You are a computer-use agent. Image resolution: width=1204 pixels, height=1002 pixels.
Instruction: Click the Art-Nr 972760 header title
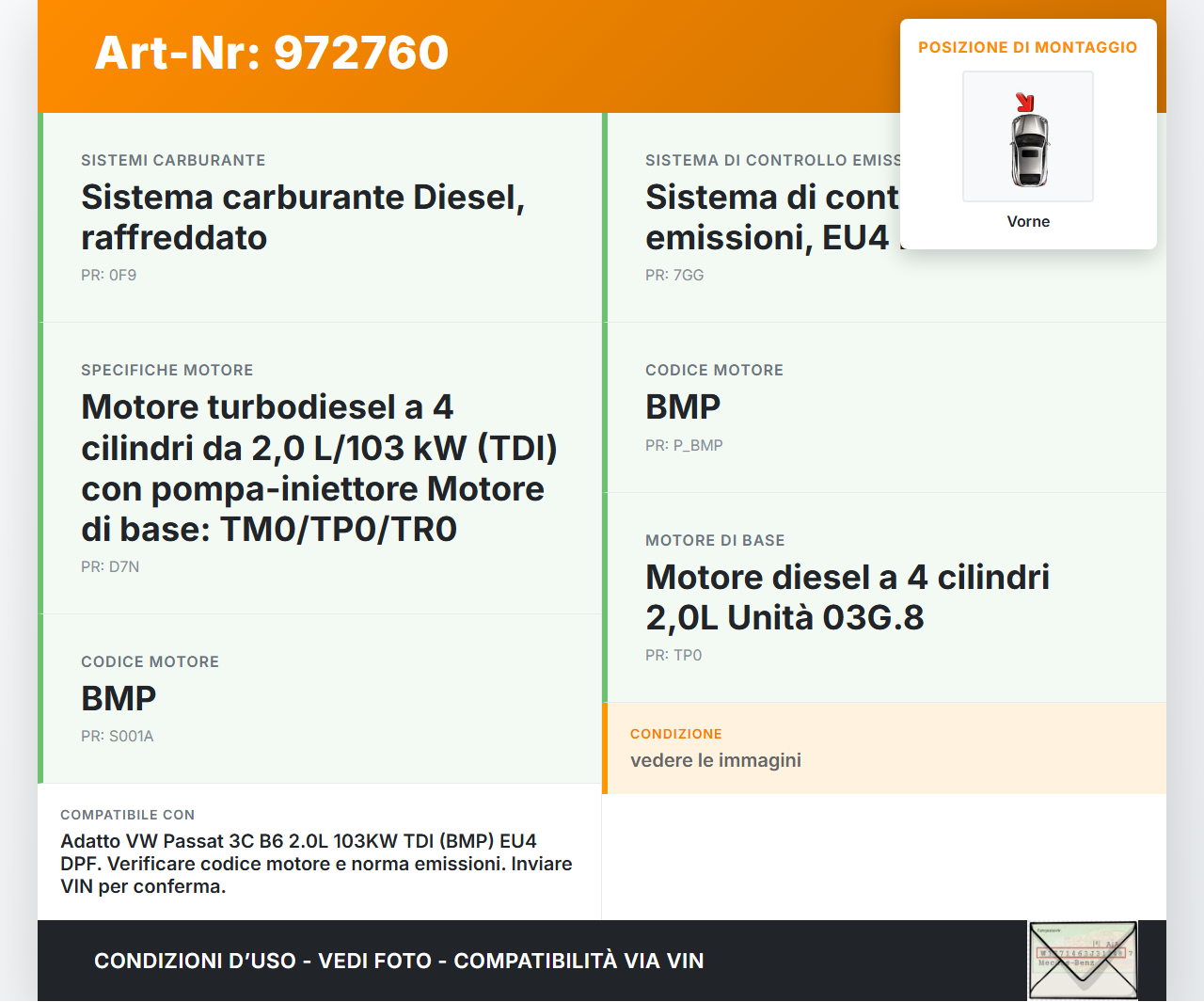click(x=272, y=53)
